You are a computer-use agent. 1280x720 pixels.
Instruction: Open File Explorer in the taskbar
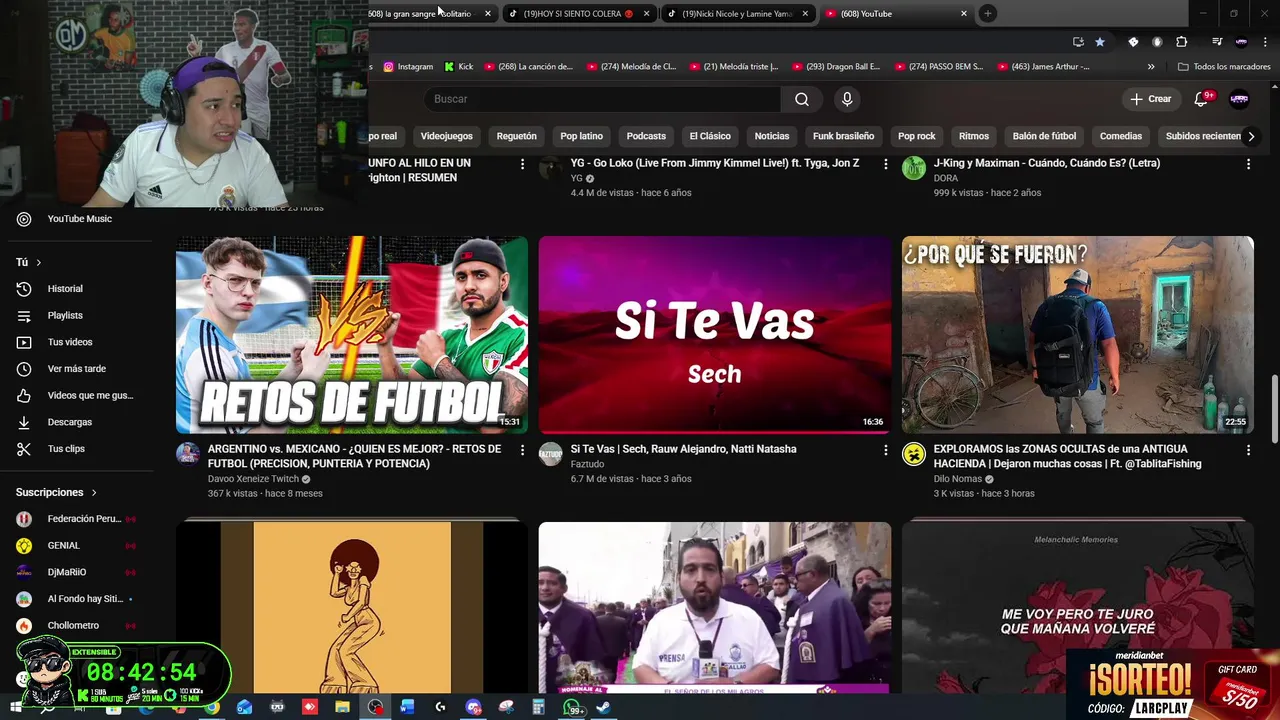[x=342, y=707]
